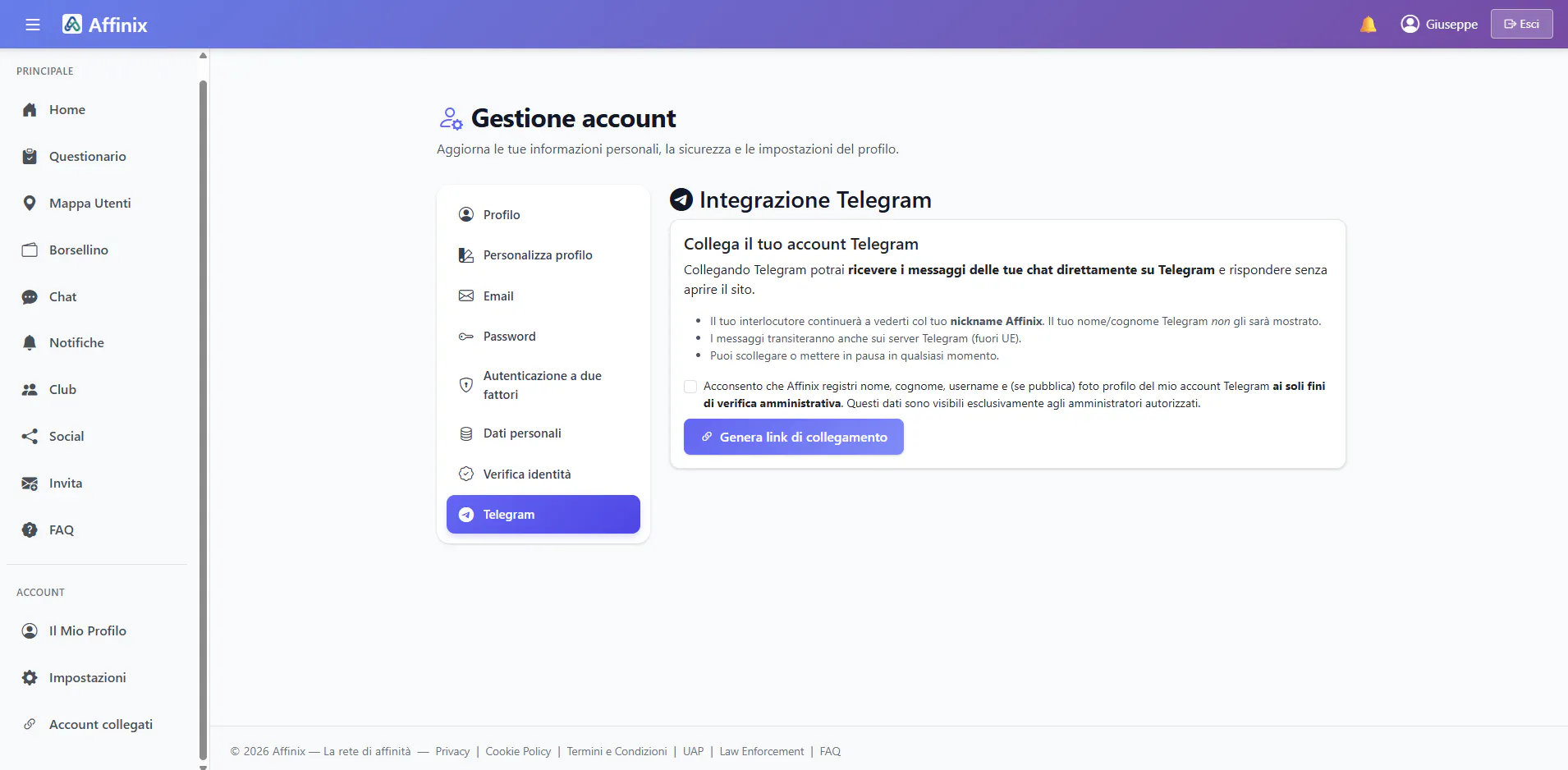Click the Club people icon
This screenshot has height=770, width=1568.
point(30,390)
